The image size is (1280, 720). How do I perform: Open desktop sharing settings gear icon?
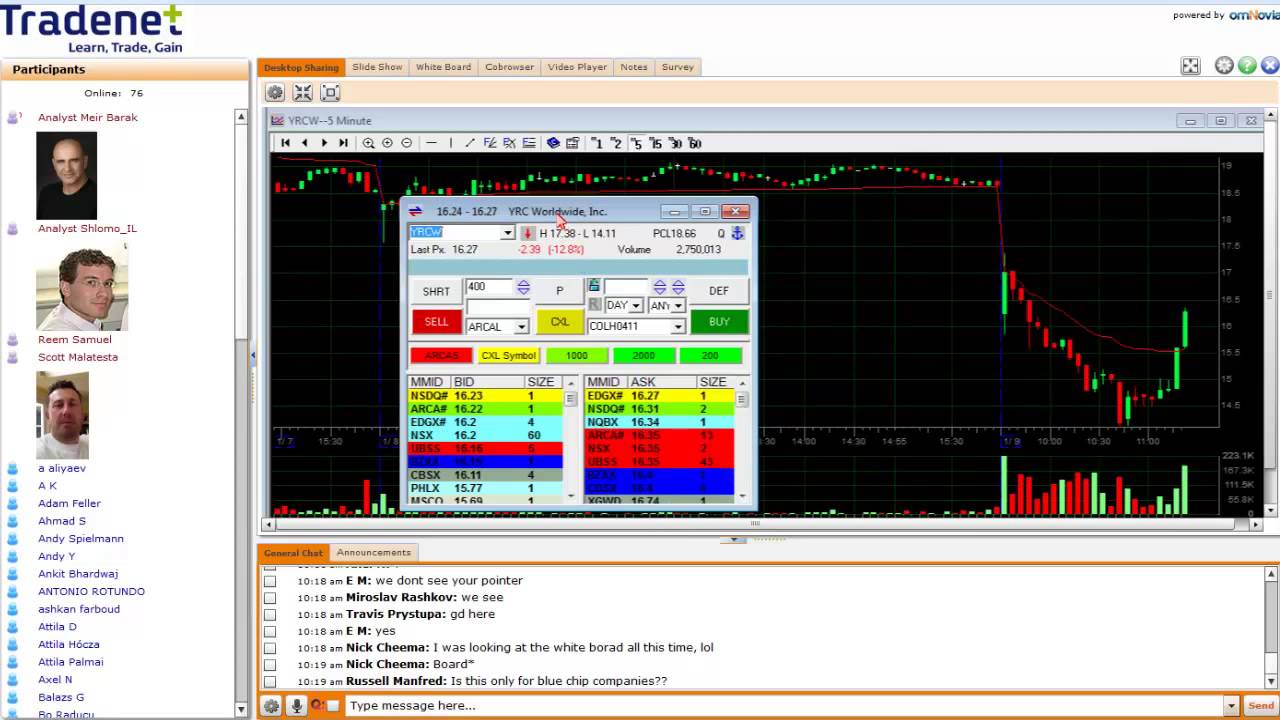tap(275, 93)
